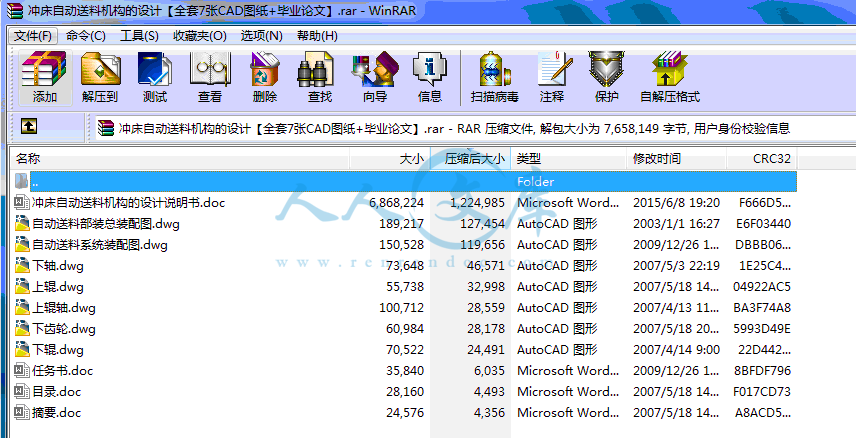
Task: Sort by the 名称 column header
Action: [x=180, y=159]
